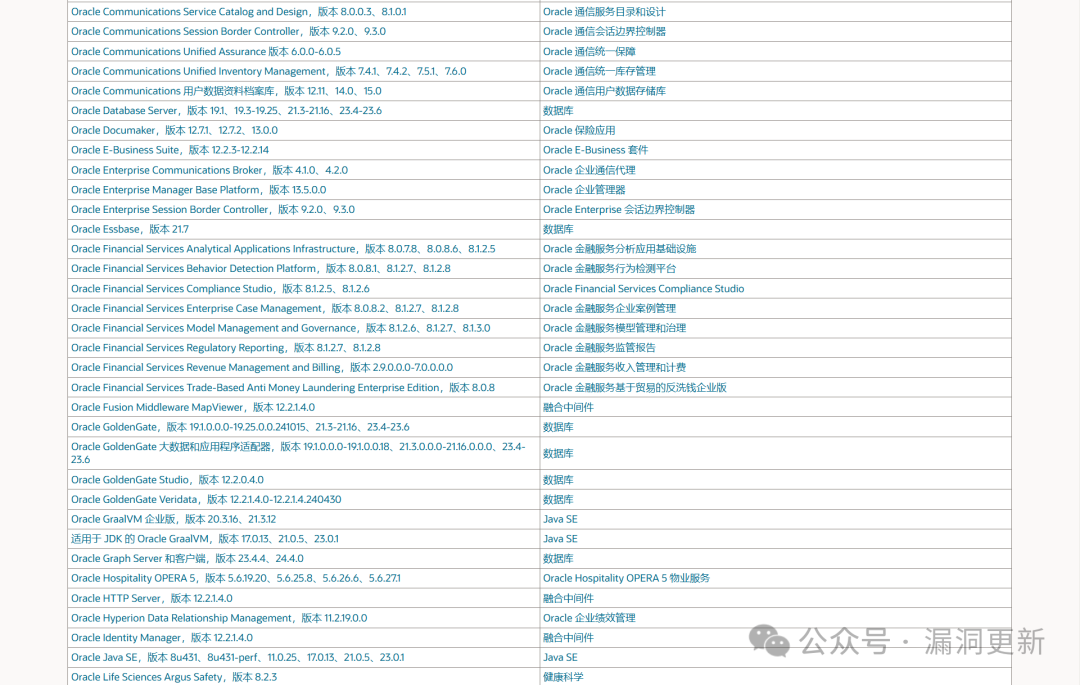Click 融合中间件 in MapViewer row
1080x685 pixels.
[568, 408]
